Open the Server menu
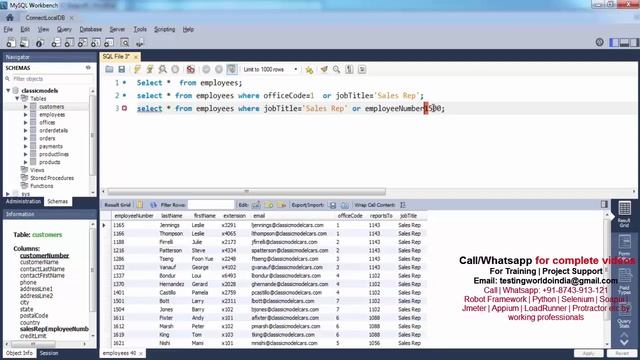Image resolution: width=640 pixels, height=360 pixels. pos(117,29)
